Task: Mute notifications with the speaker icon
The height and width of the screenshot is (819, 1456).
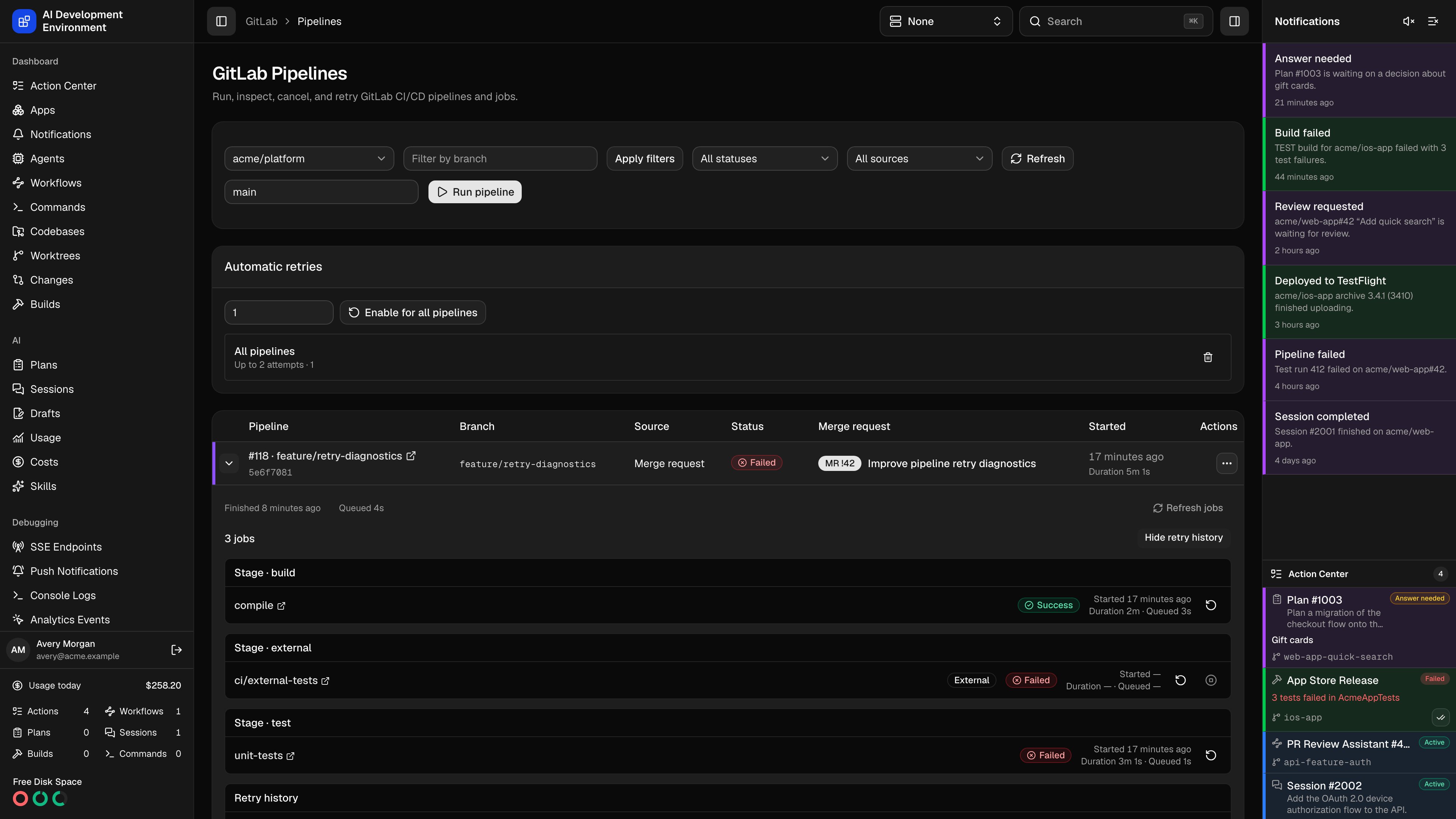Action: click(x=1409, y=22)
